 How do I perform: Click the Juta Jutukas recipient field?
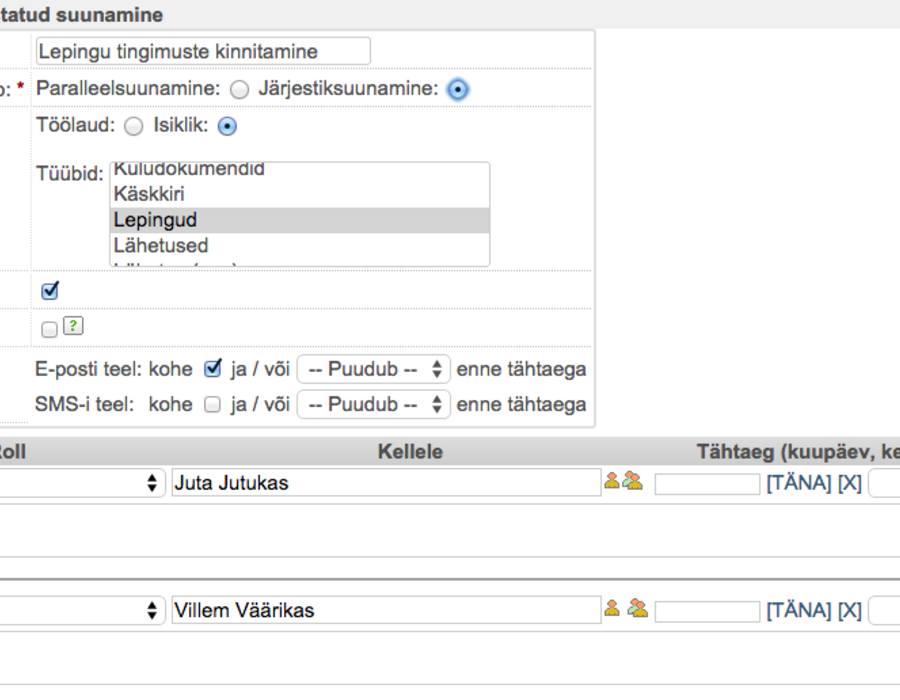click(x=386, y=483)
